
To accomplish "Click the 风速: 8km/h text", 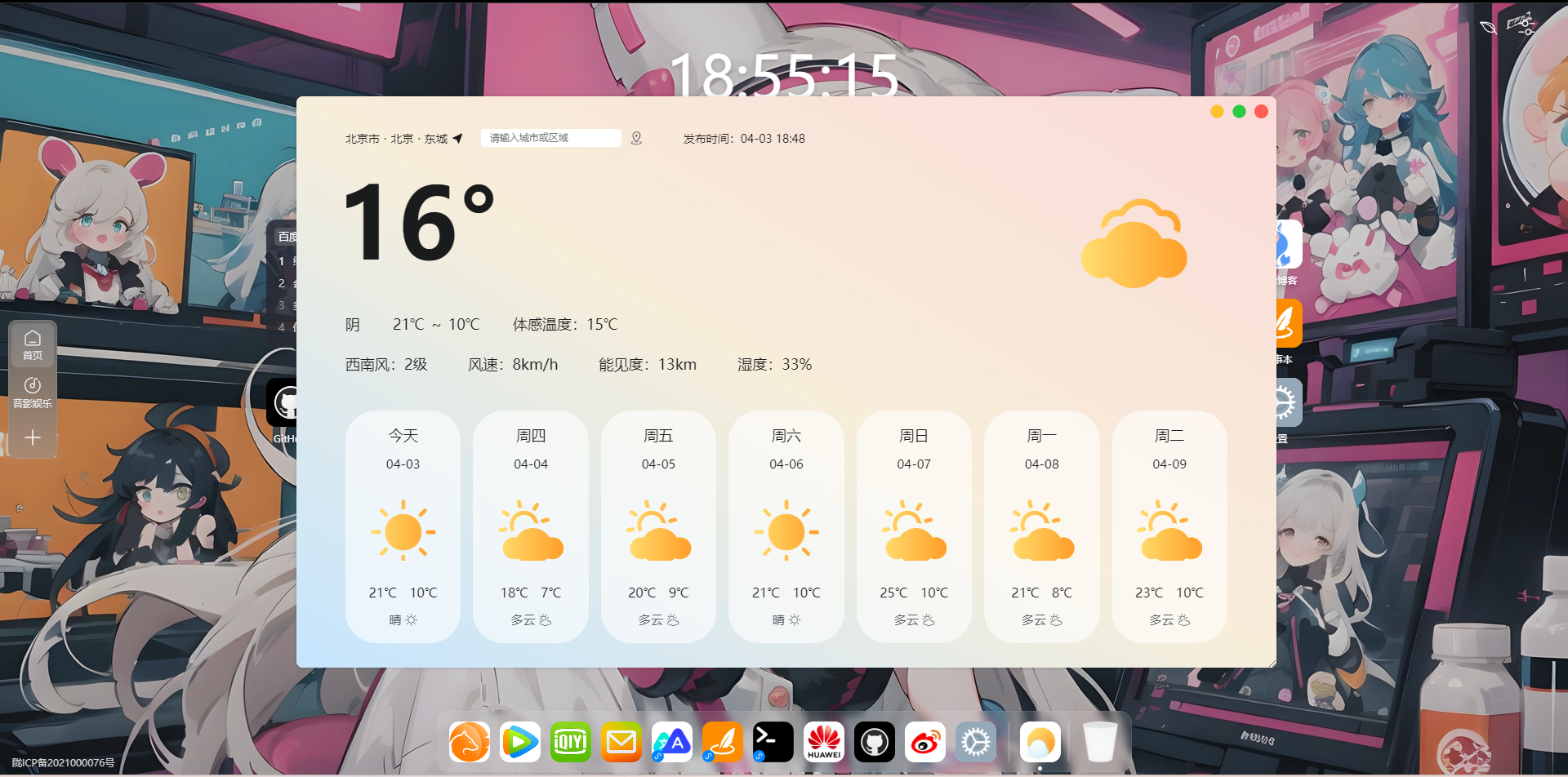I will click(513, 365).
